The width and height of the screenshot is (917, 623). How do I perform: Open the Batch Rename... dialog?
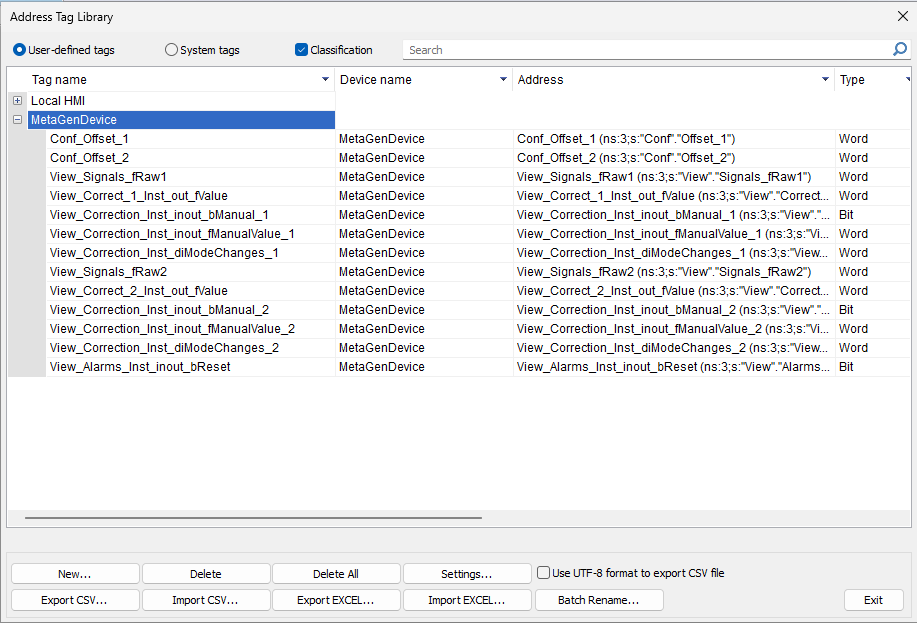tap(599, 600)
